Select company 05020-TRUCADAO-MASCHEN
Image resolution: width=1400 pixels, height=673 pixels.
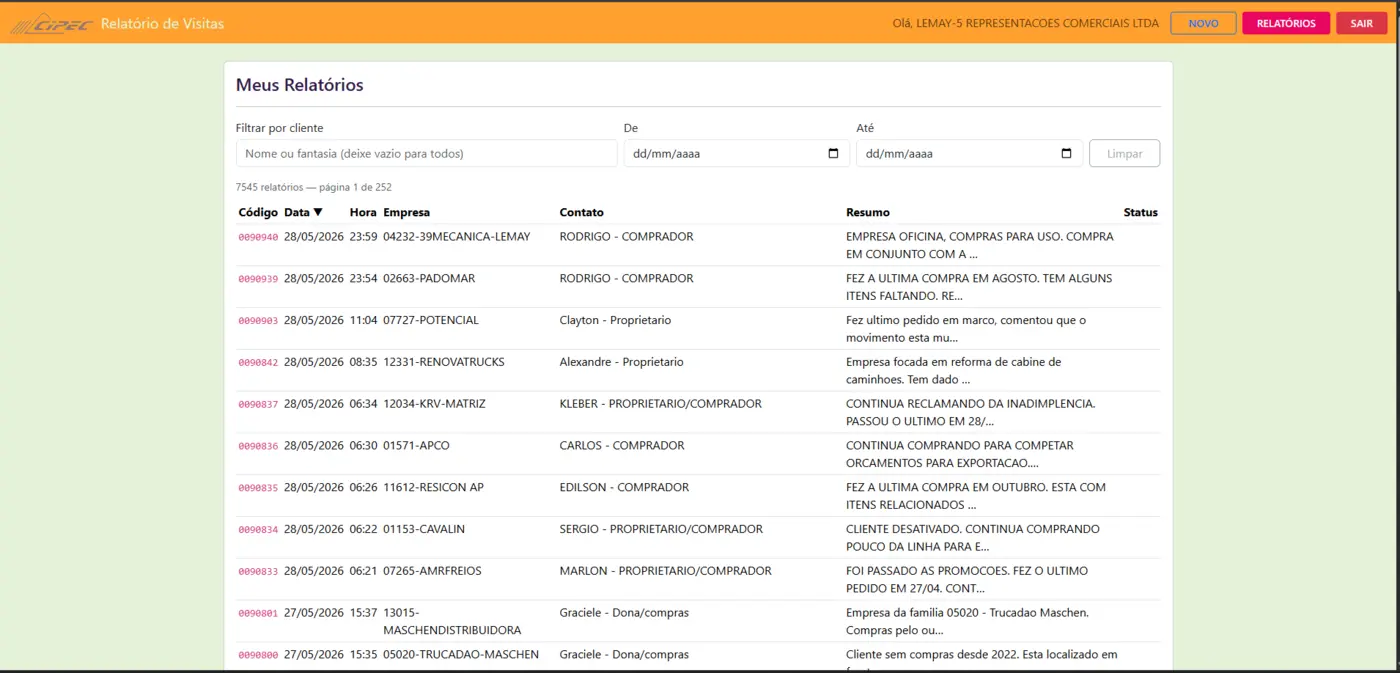click(461, 654)
